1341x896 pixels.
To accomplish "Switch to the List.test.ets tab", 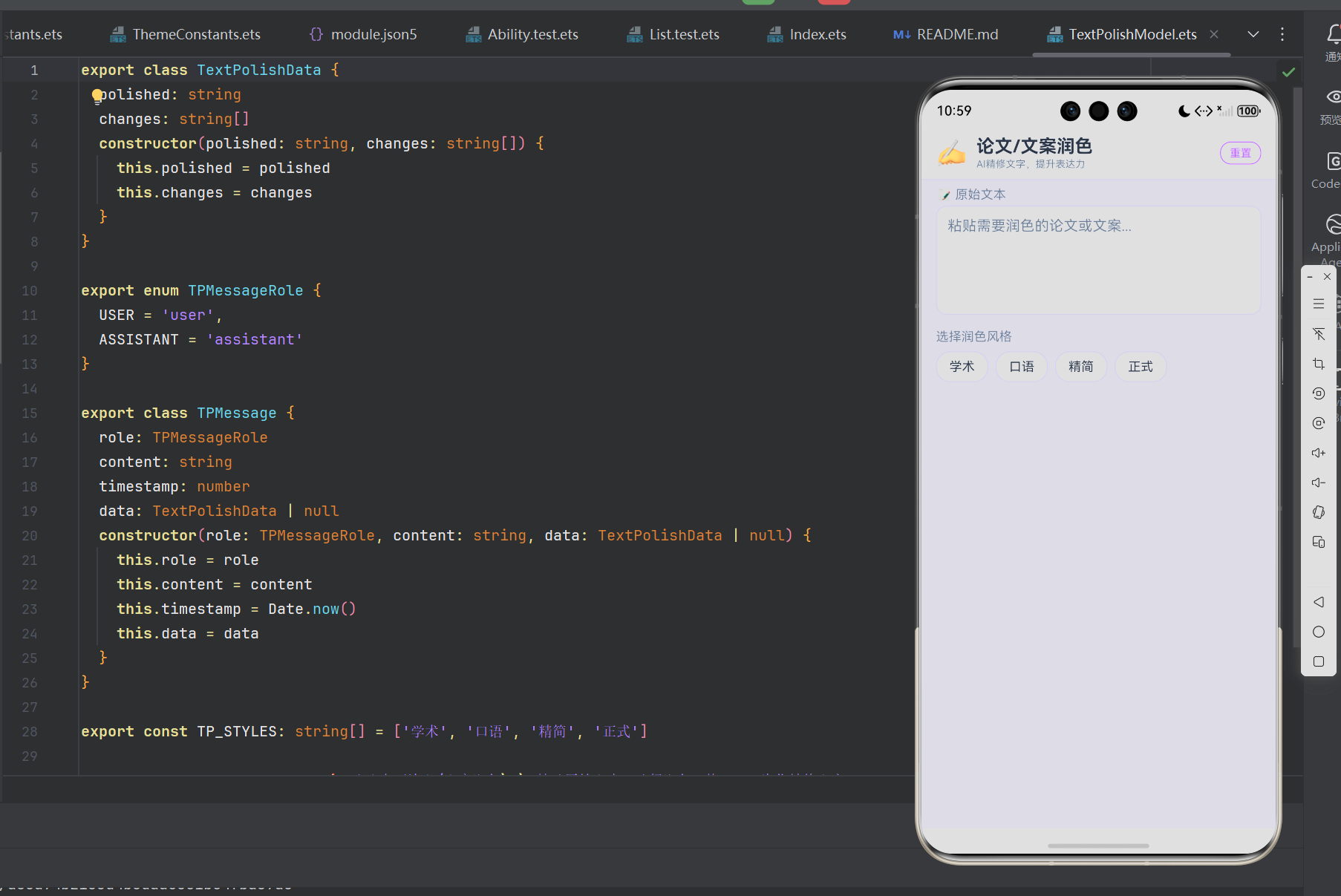I will click(673, 34).
